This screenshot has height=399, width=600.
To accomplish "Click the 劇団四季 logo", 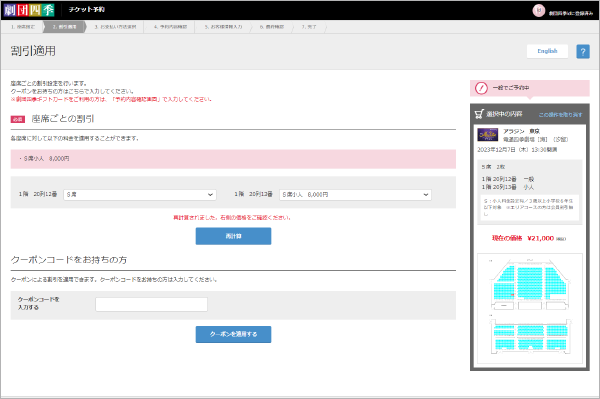I will [29, 10].
